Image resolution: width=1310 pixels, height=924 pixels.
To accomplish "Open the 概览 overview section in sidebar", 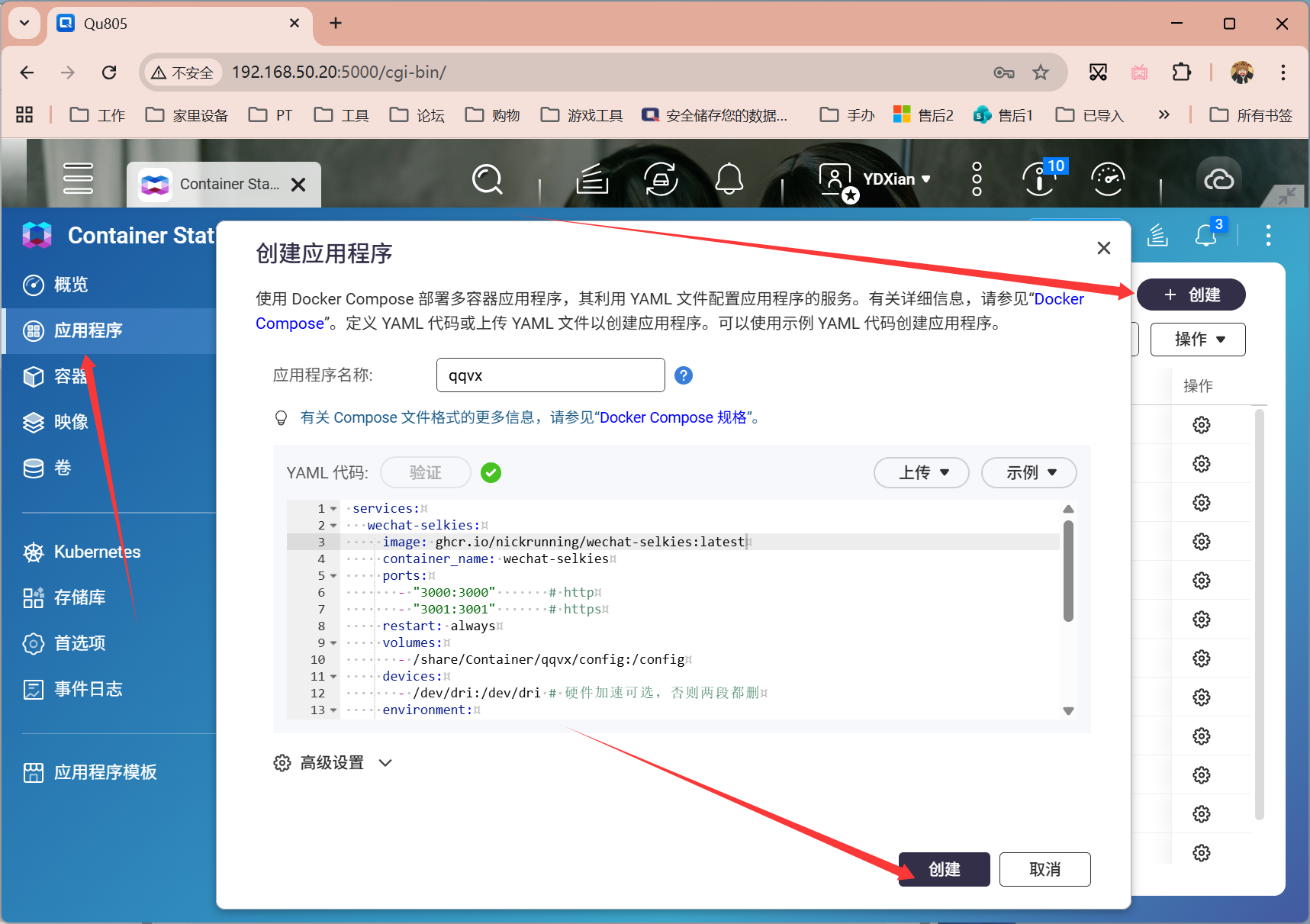I will click(71, 284).
